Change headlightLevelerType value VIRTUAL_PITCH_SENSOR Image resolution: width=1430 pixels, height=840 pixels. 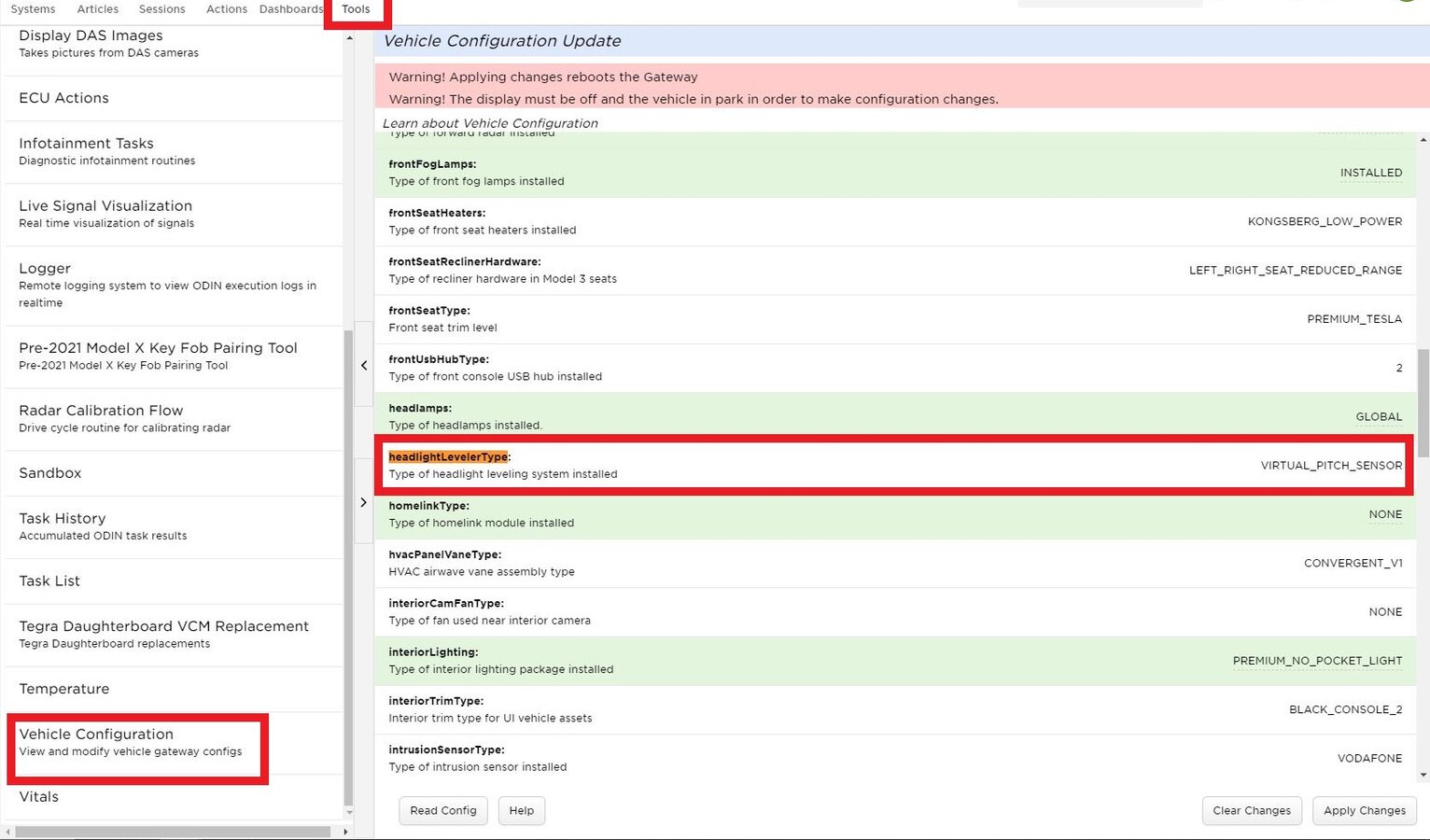1330,466
